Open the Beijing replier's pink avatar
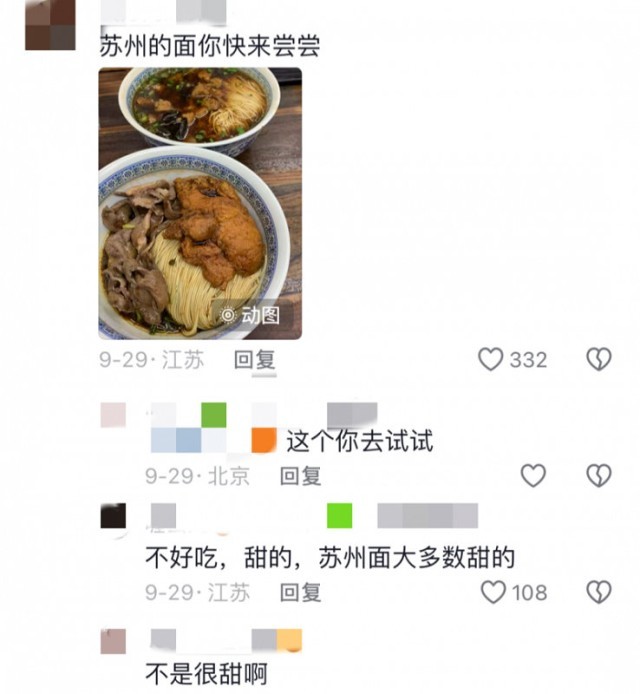 tap(113, 415)
